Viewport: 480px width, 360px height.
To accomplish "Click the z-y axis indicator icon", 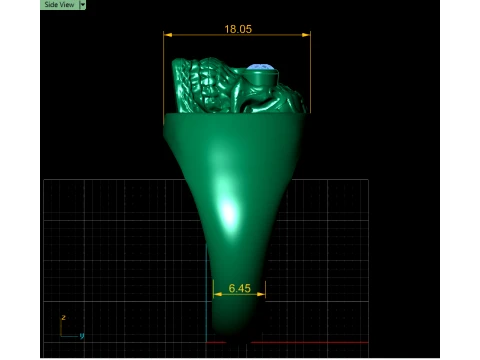I will pos(72,327).
